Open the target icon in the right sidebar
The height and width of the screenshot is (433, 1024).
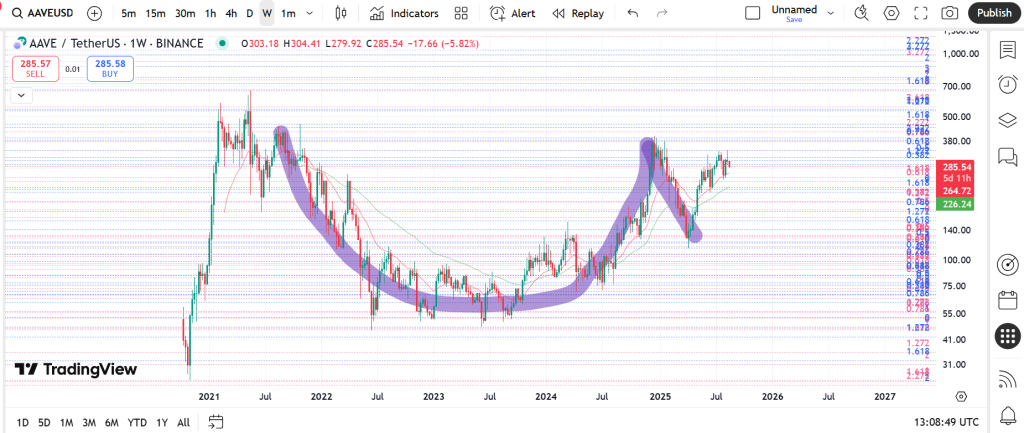tap(1008, 265)
